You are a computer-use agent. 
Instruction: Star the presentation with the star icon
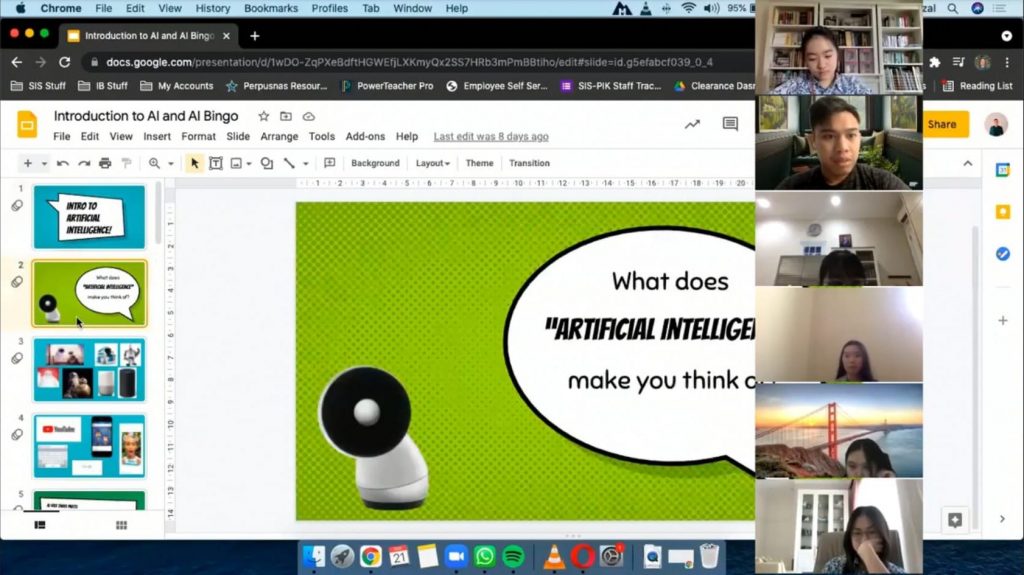(264, 117)
